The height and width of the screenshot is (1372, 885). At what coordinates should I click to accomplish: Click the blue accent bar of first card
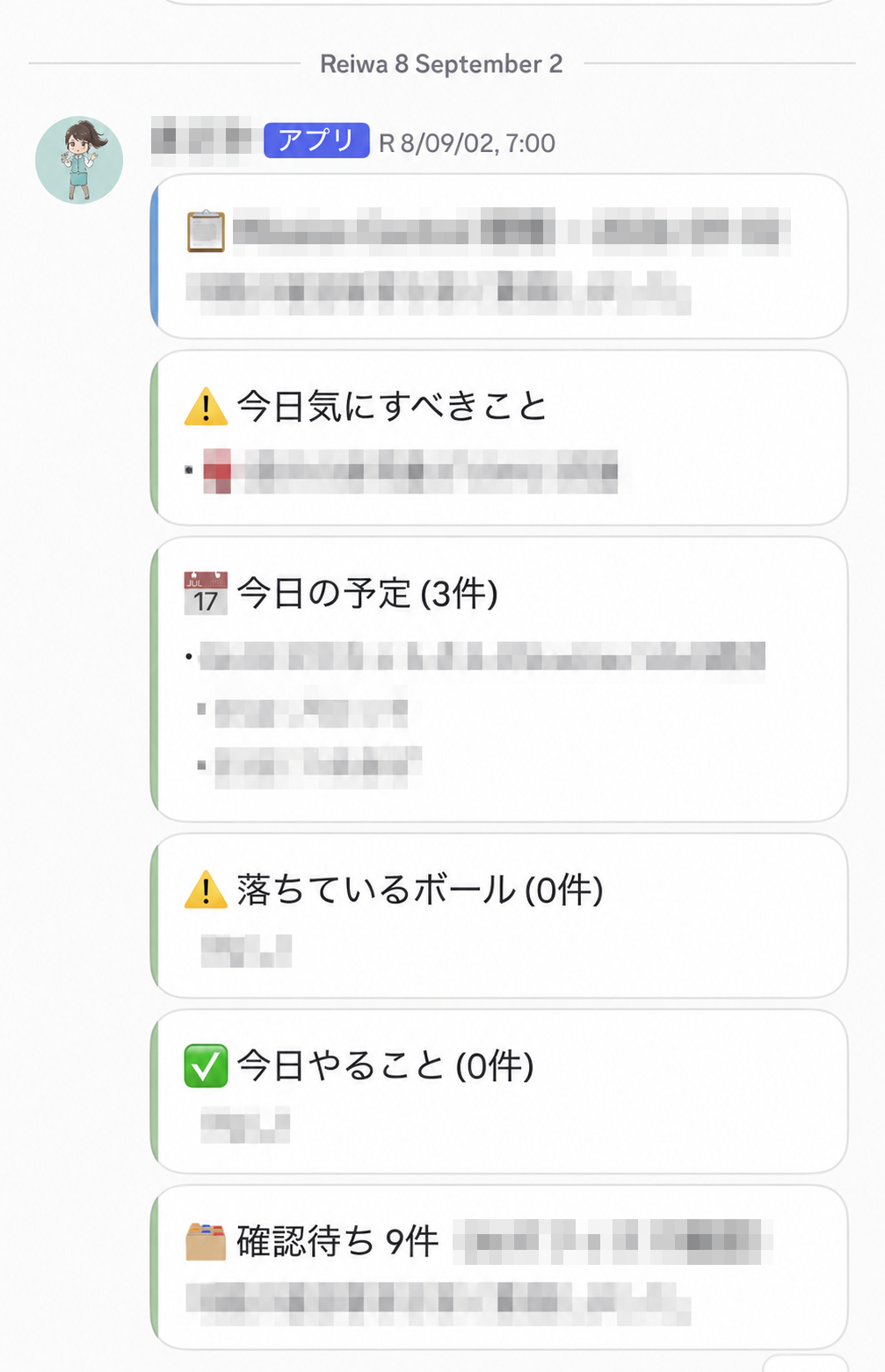[x=155, y=256]
